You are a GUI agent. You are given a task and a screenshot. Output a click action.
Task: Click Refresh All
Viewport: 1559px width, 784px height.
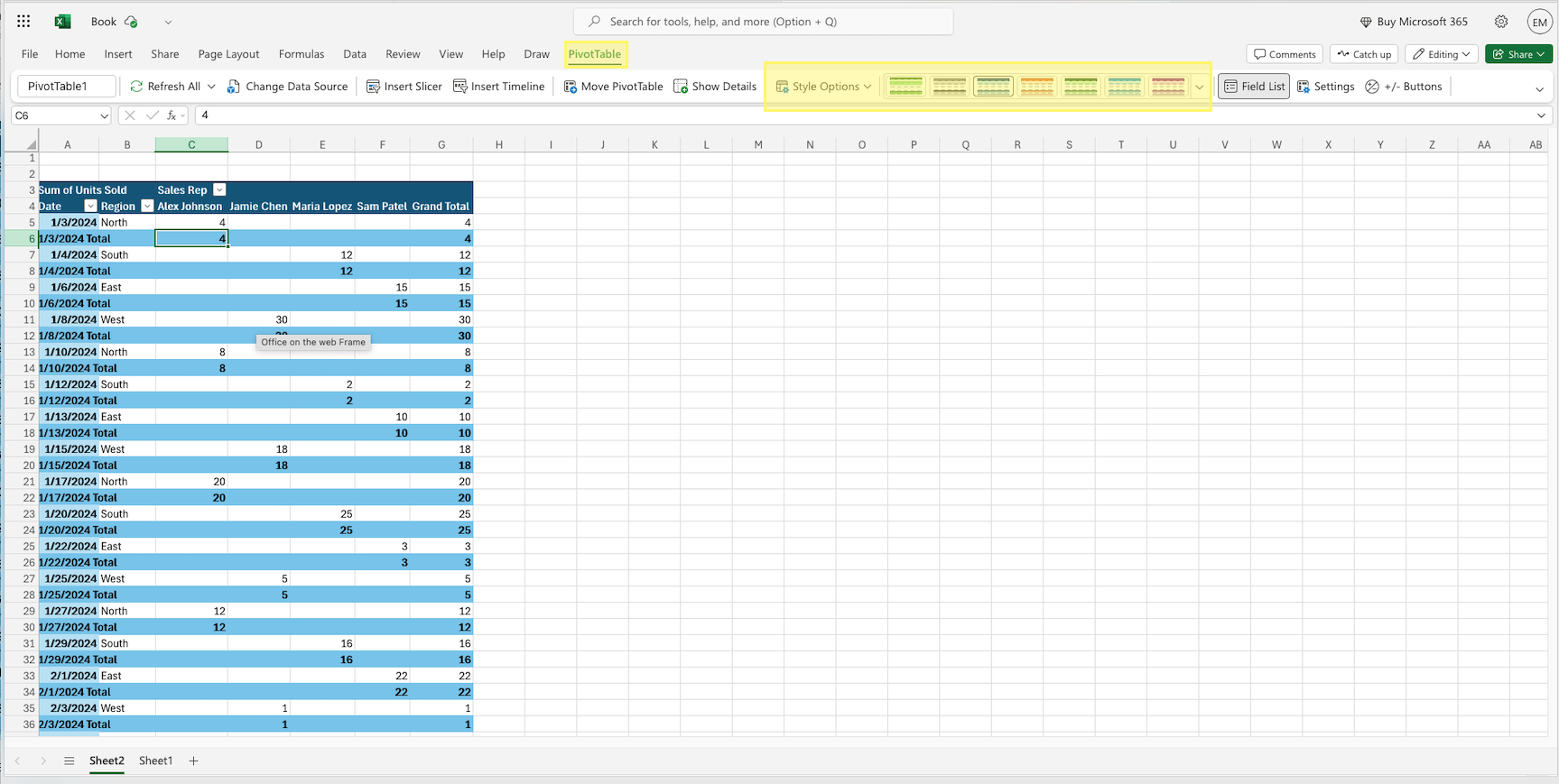click(x=165, y=87)
